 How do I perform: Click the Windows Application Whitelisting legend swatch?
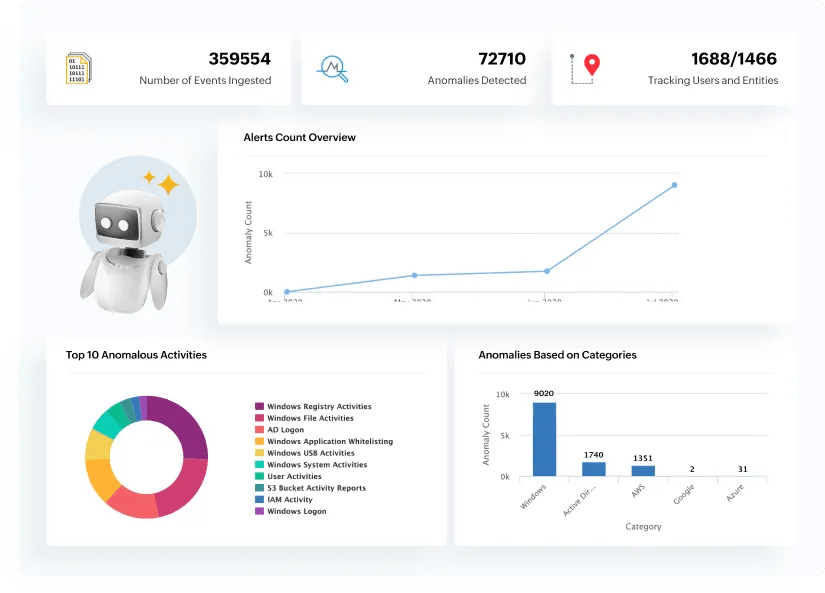click(x=259, y=441)
